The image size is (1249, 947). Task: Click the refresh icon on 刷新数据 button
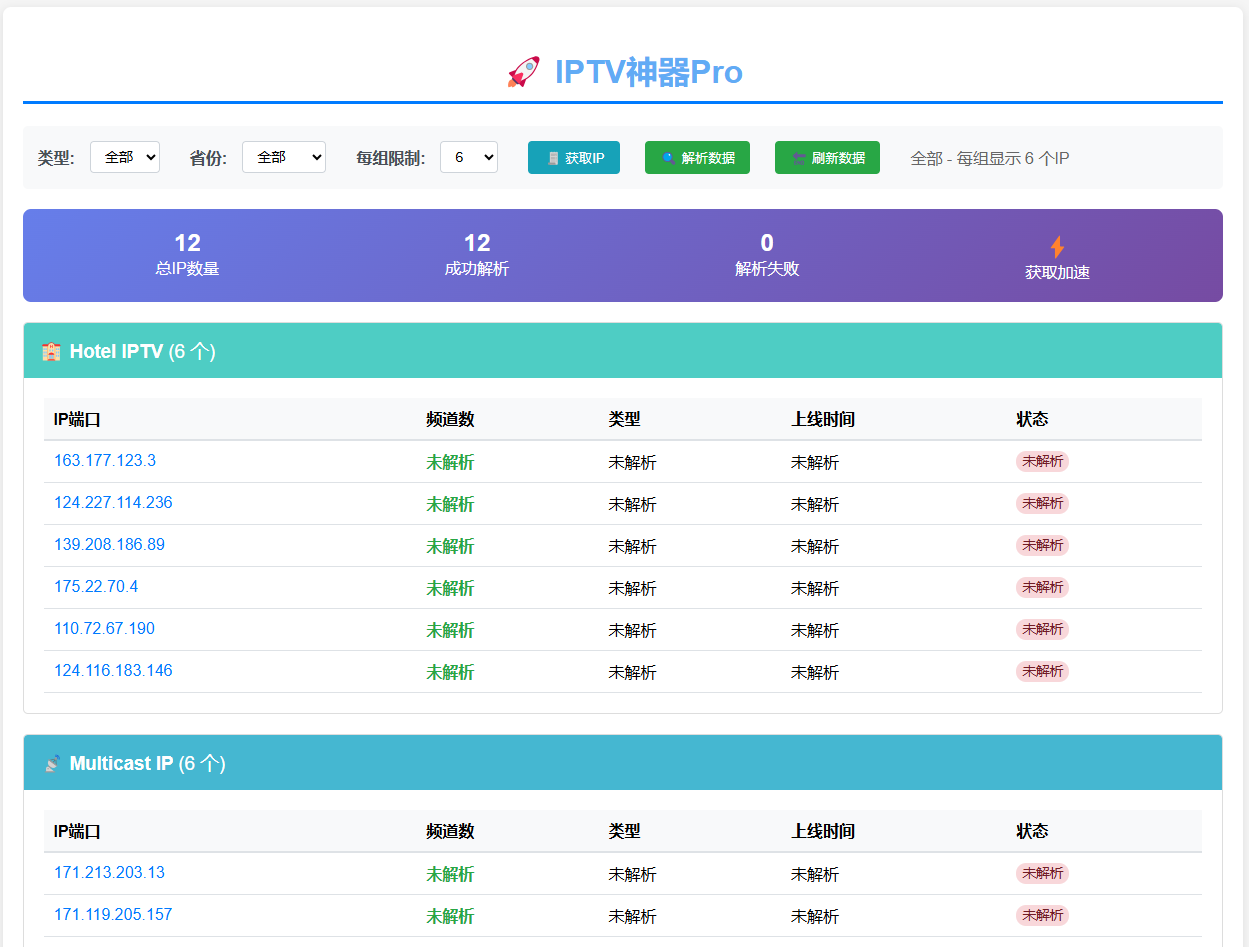[799, 158]
